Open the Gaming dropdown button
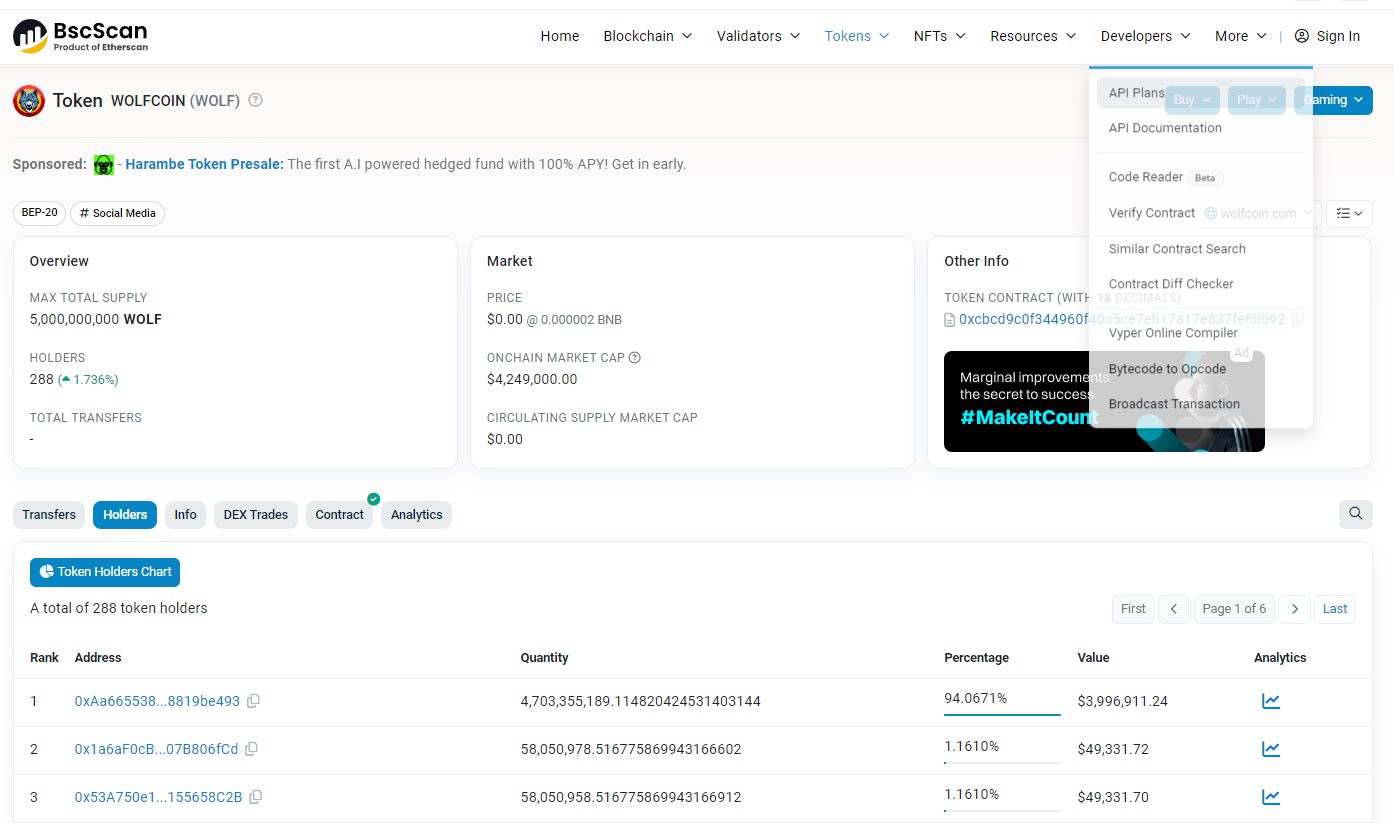1394x823 pixels. (x=1333, y=100)
